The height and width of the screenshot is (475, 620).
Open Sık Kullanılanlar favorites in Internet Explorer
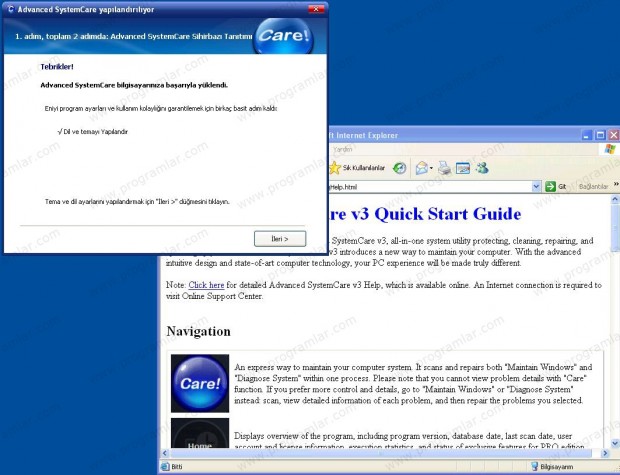coord(357,168)
